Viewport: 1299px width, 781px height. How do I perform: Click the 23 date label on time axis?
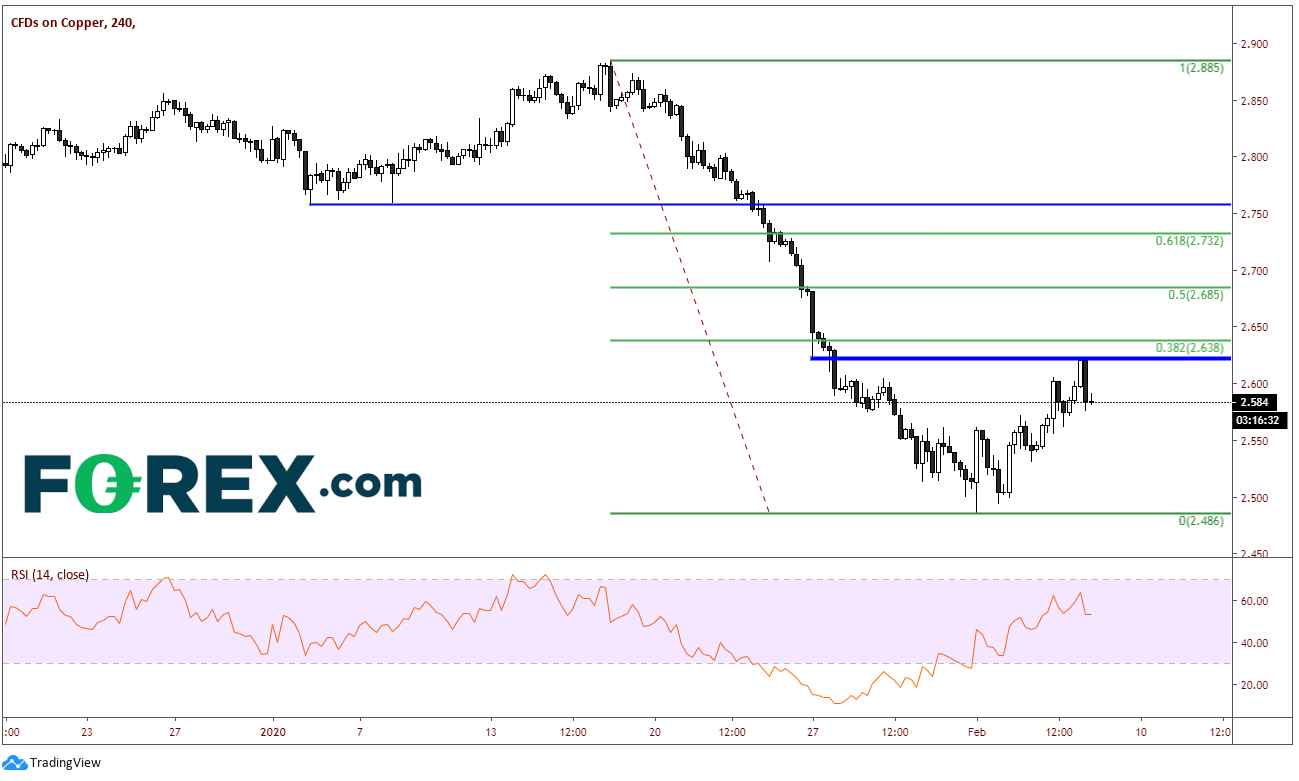[x=86, y=731]
